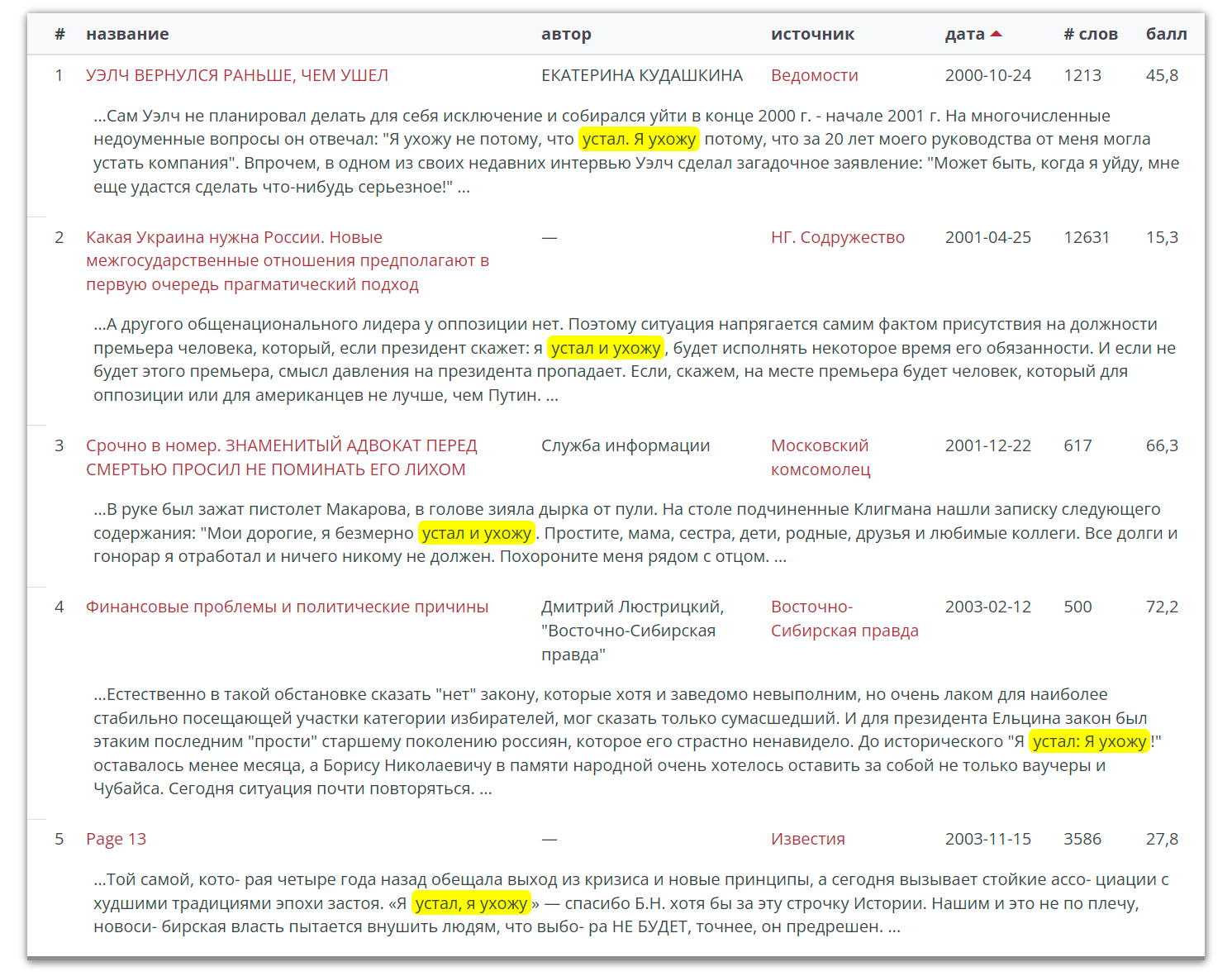Viewport: 1232px width, 976px height.
Task: Open 'Финансовые проблемы и политические причины' link
Action: click(x=287, y=607)
